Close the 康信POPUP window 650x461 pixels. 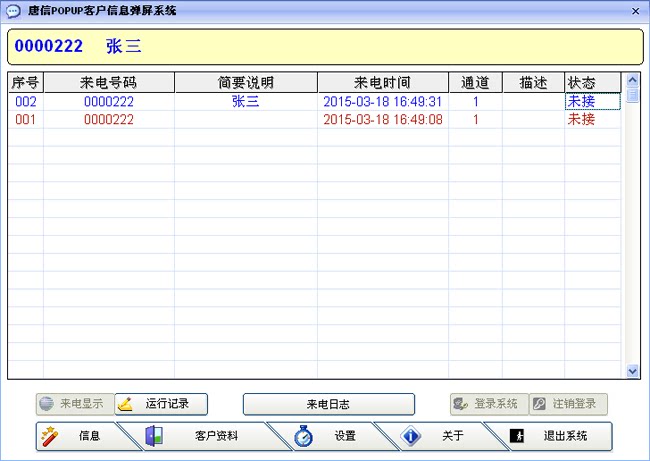(x=635, y=11)
